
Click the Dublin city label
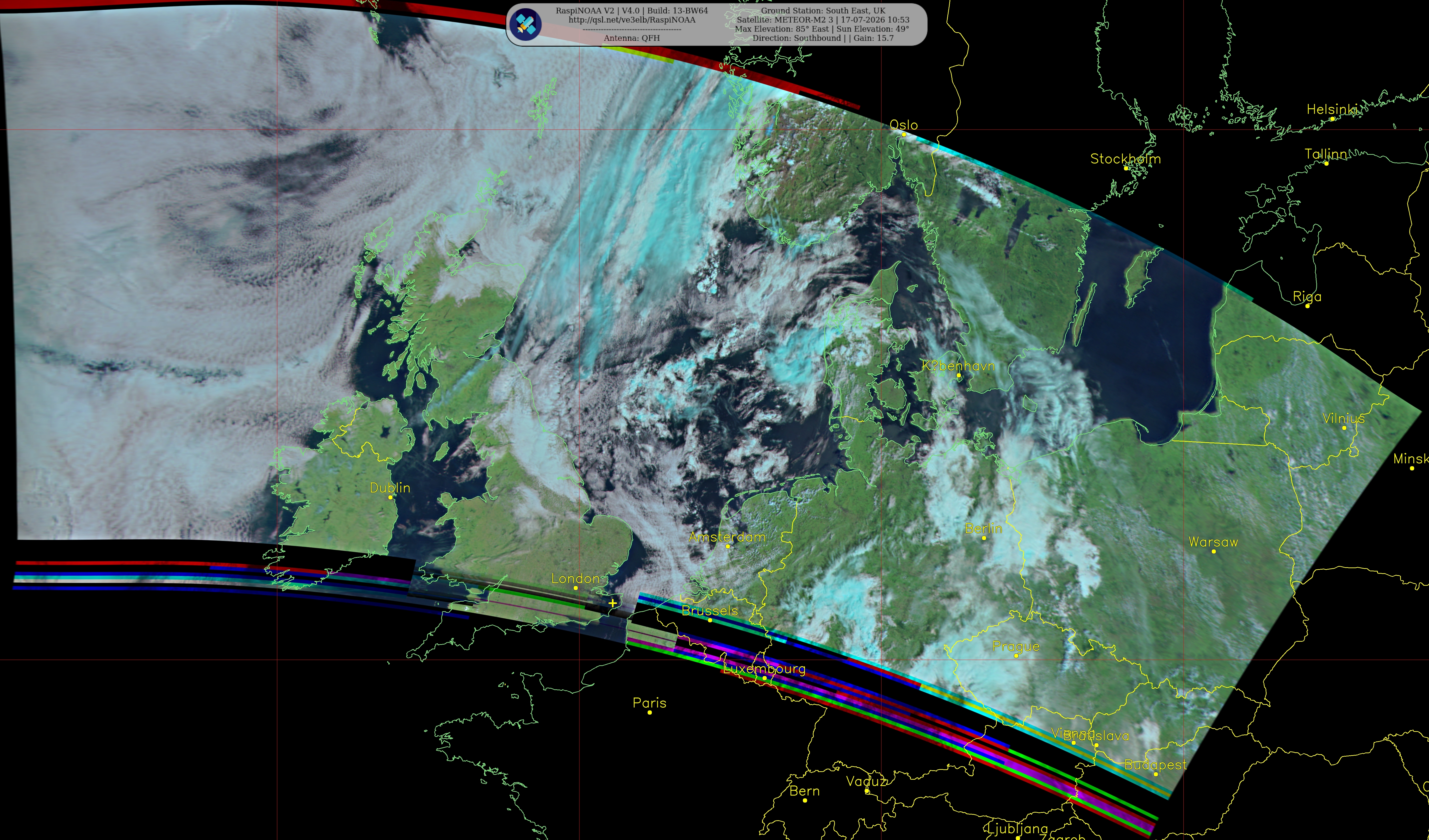pyautogui.click(x=390, y=488)
